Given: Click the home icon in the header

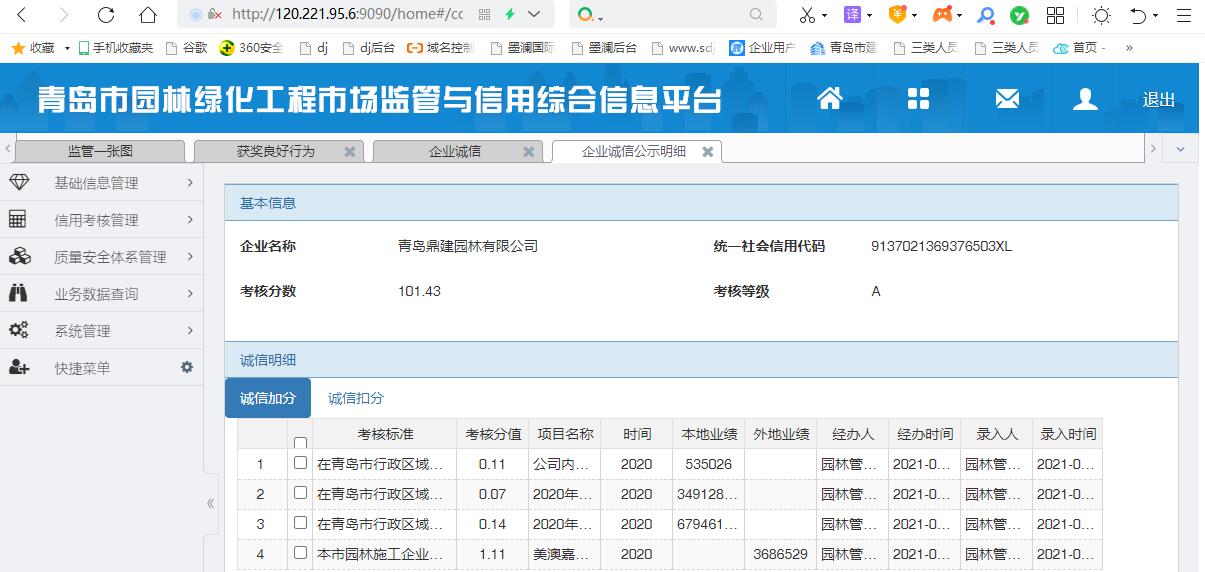Looking at the screenshot, I should 829,98.
